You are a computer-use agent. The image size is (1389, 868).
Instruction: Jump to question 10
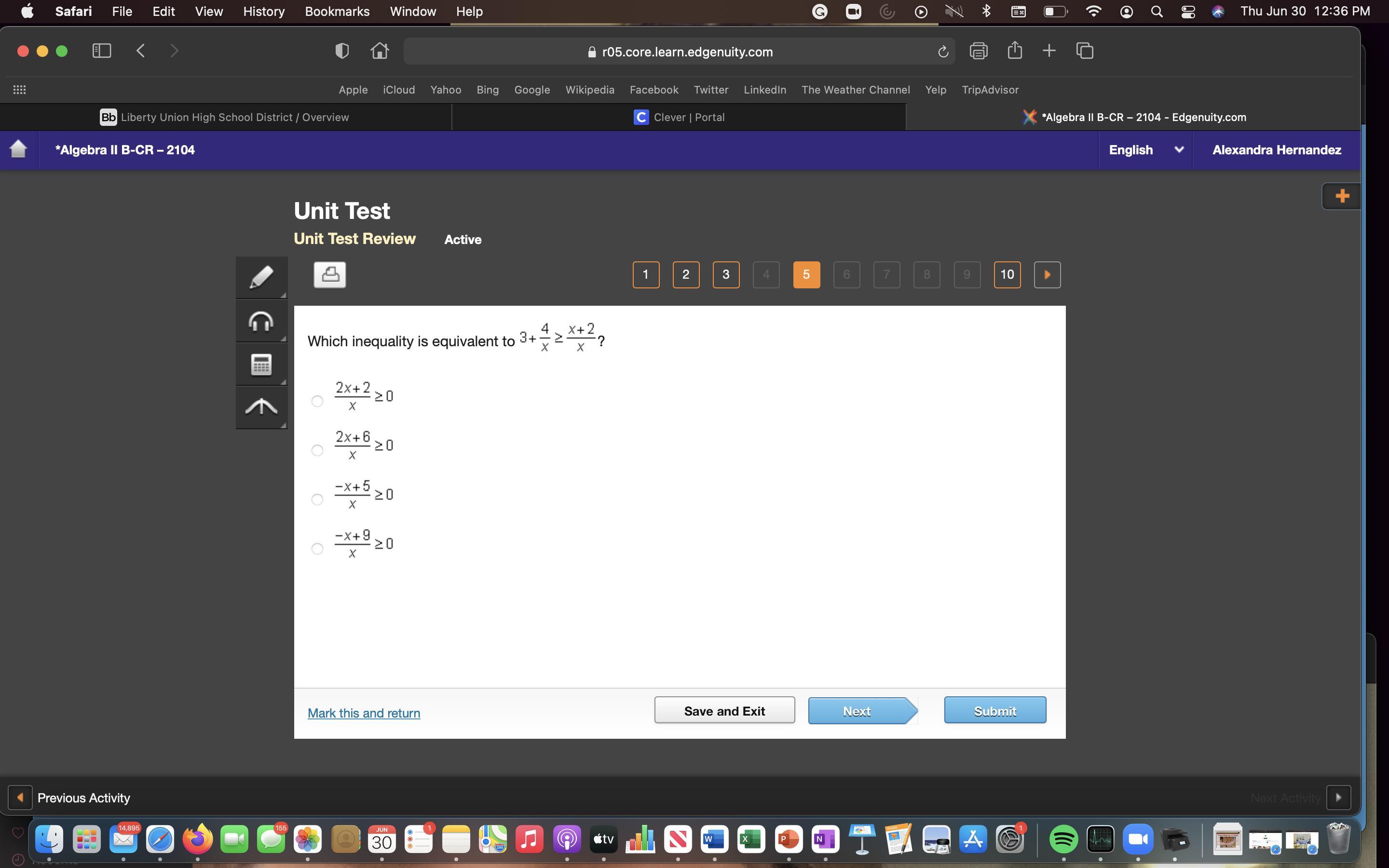click(1007, 274)
